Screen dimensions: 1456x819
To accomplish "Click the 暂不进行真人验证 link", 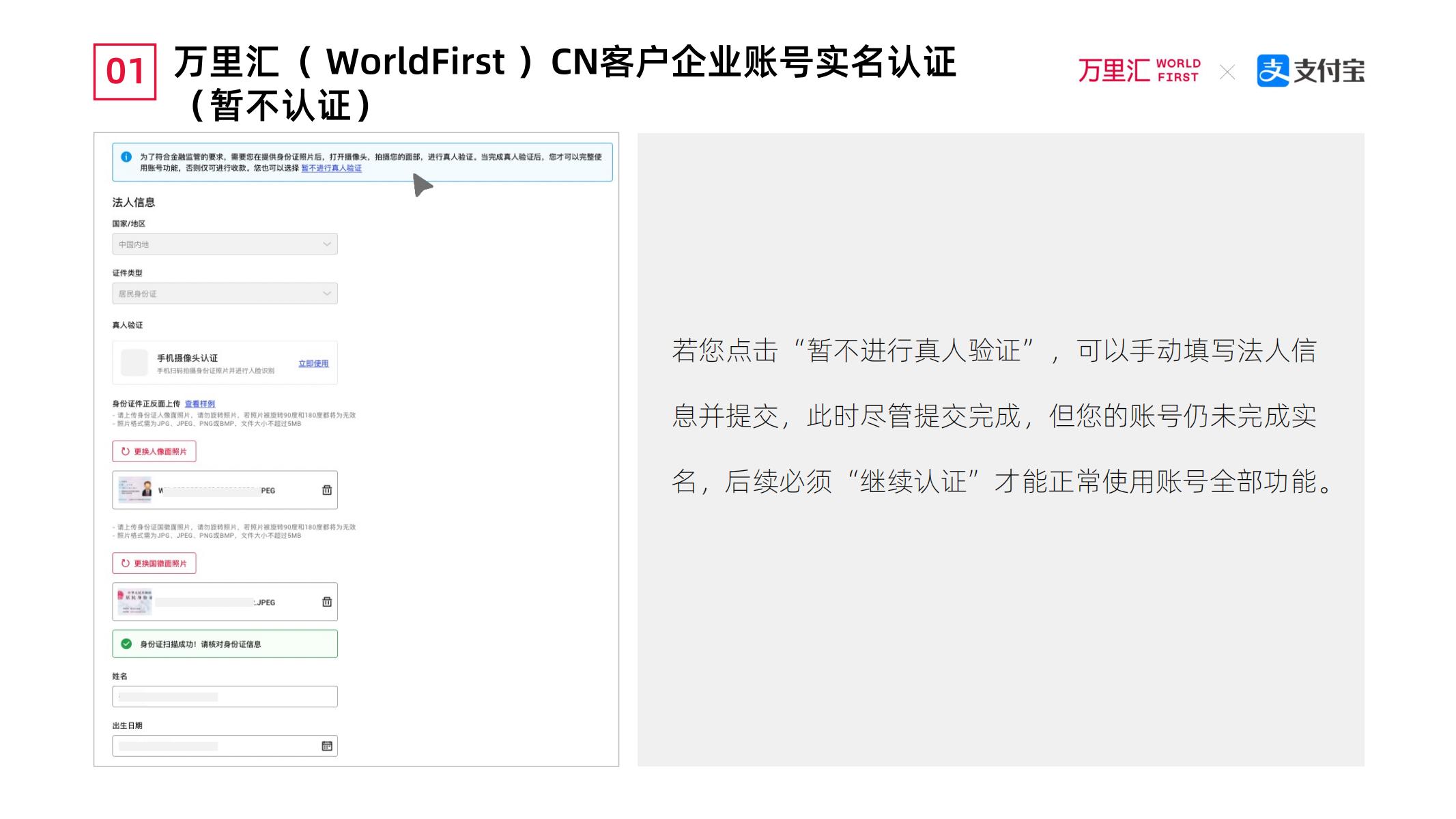I will 332,169.
